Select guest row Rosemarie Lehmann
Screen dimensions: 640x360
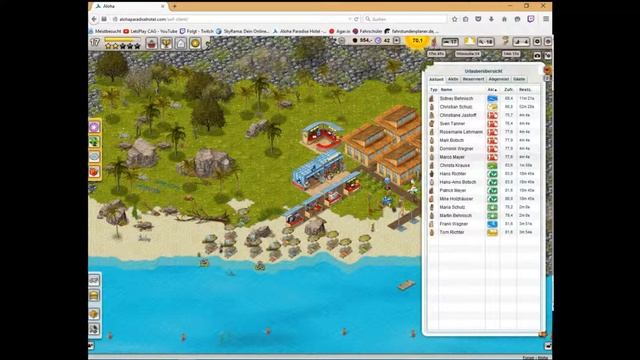click(485, 132)
